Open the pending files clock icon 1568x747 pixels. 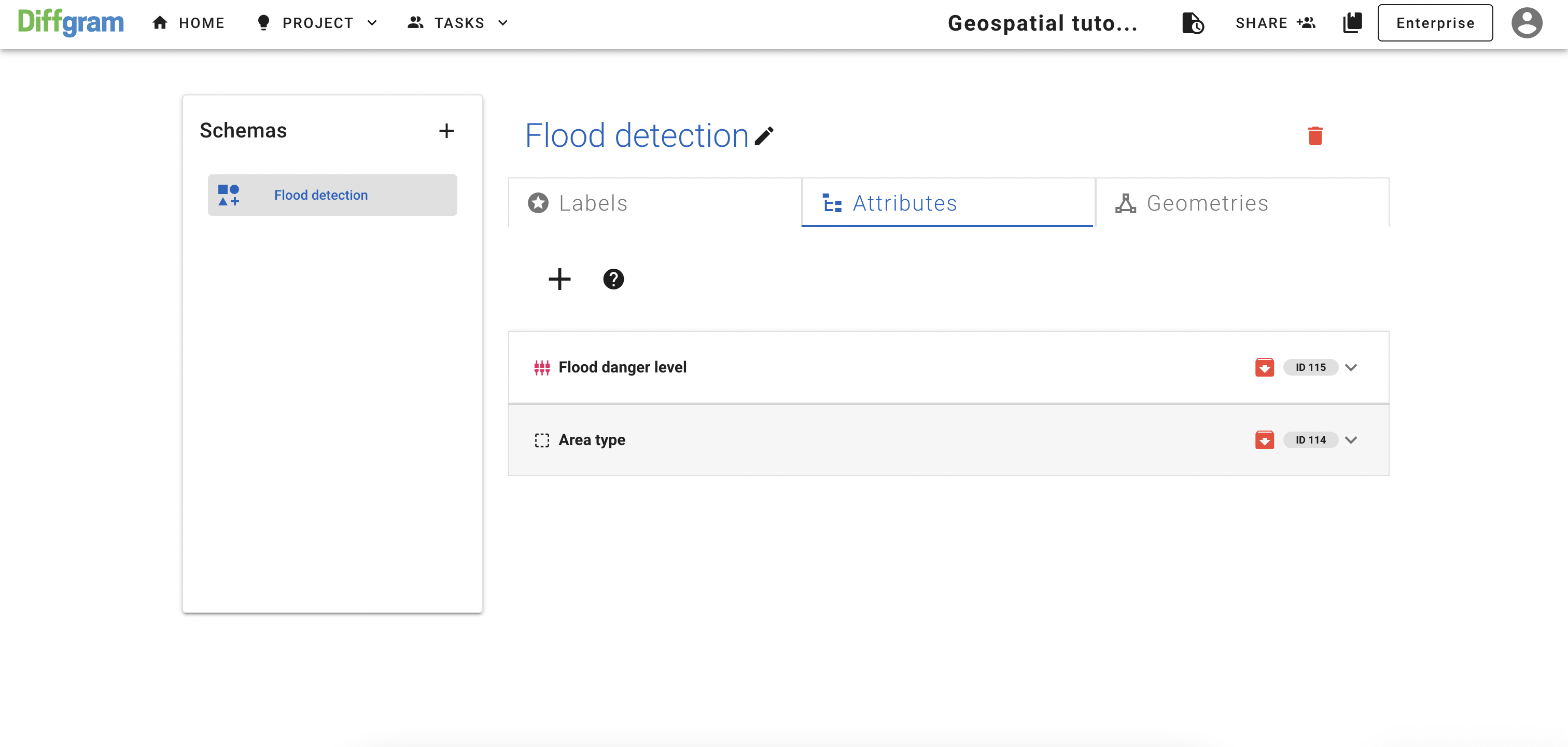pyautogui.click(x=1193, y=23)
